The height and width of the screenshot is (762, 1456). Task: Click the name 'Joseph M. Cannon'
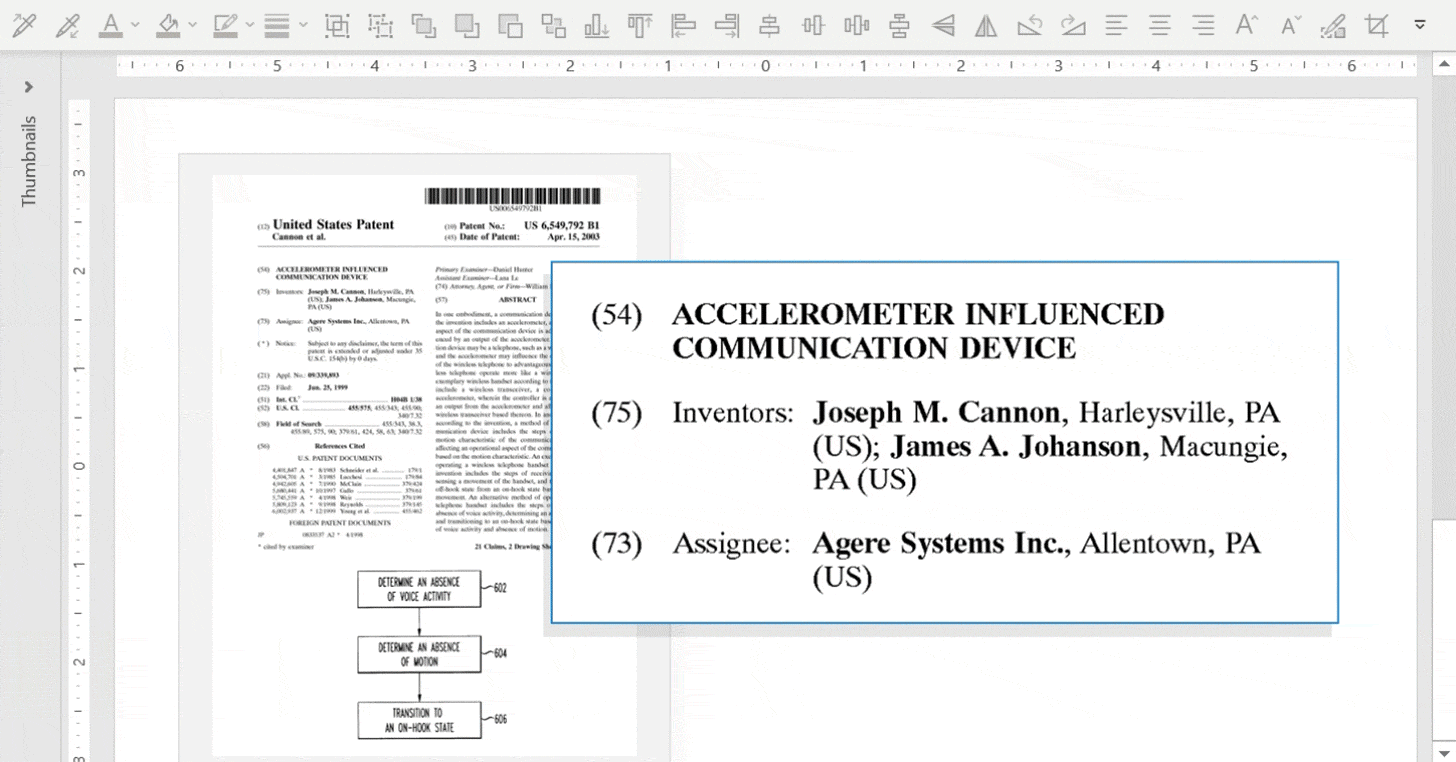click(x=936, y=412)
